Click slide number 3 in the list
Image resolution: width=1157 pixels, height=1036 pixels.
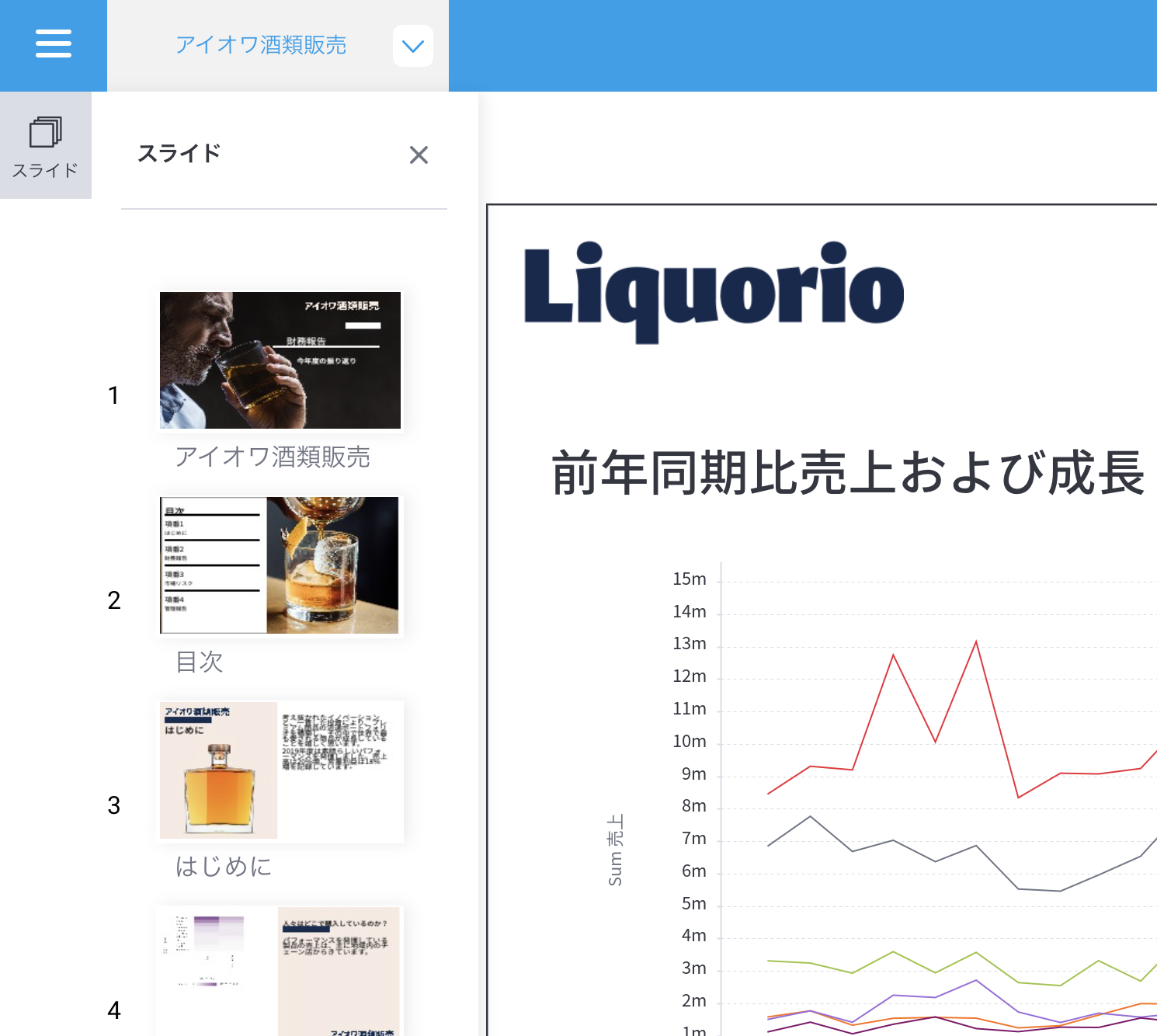(114, 805)
